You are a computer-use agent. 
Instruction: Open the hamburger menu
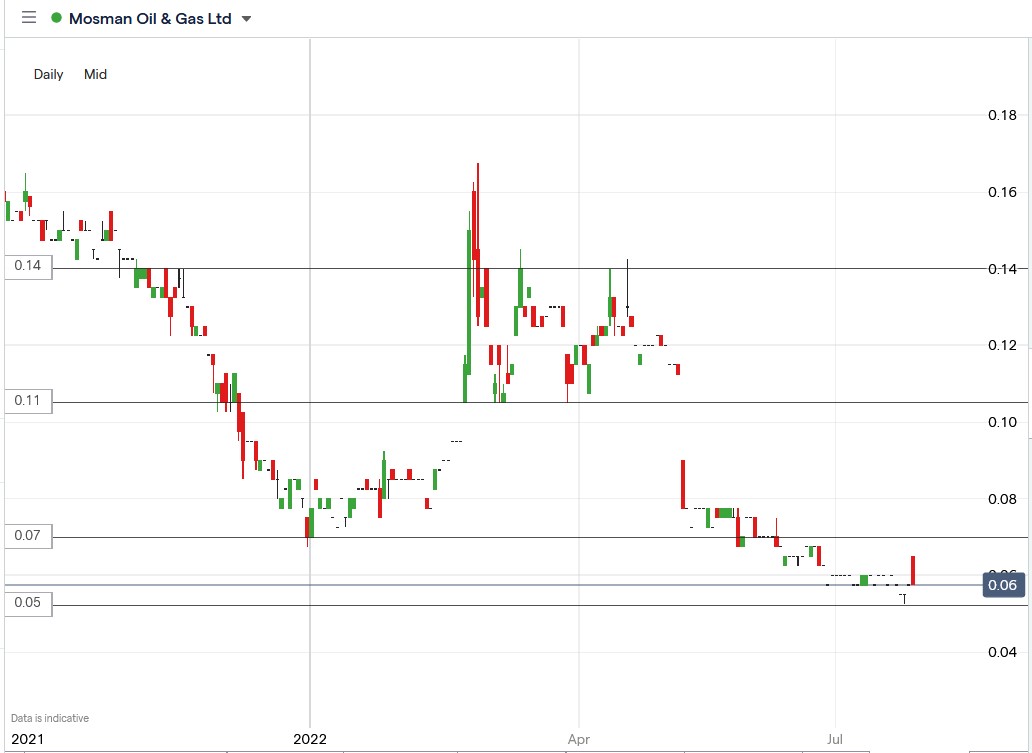[28, 18]
